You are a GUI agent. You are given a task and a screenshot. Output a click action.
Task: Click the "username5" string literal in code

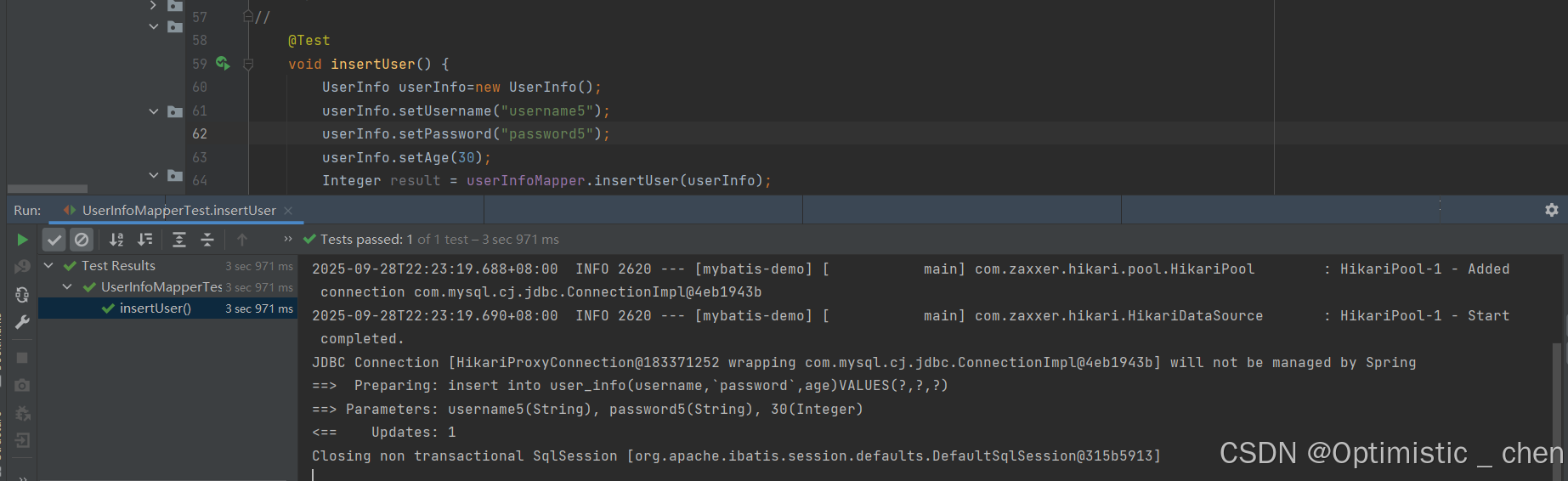(x=546, y=110)
